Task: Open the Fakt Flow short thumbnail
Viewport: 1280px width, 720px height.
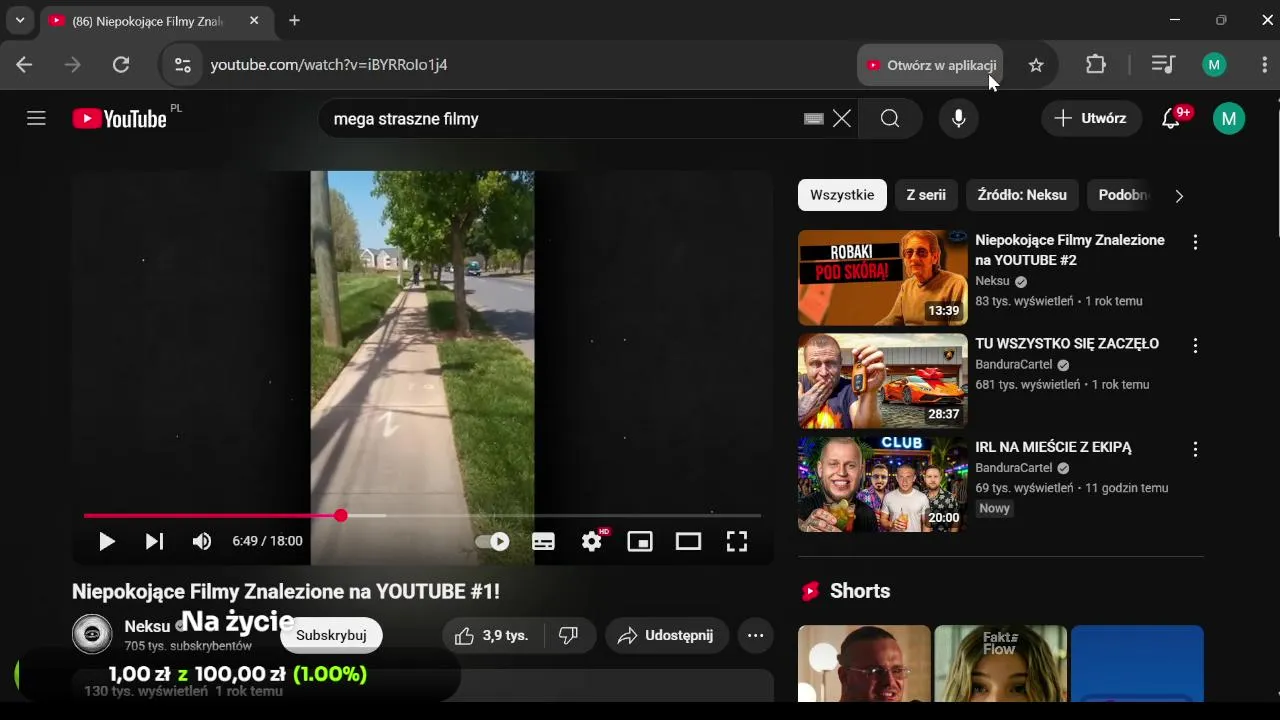Action: pyautogui.click(x=1000, y=663)
